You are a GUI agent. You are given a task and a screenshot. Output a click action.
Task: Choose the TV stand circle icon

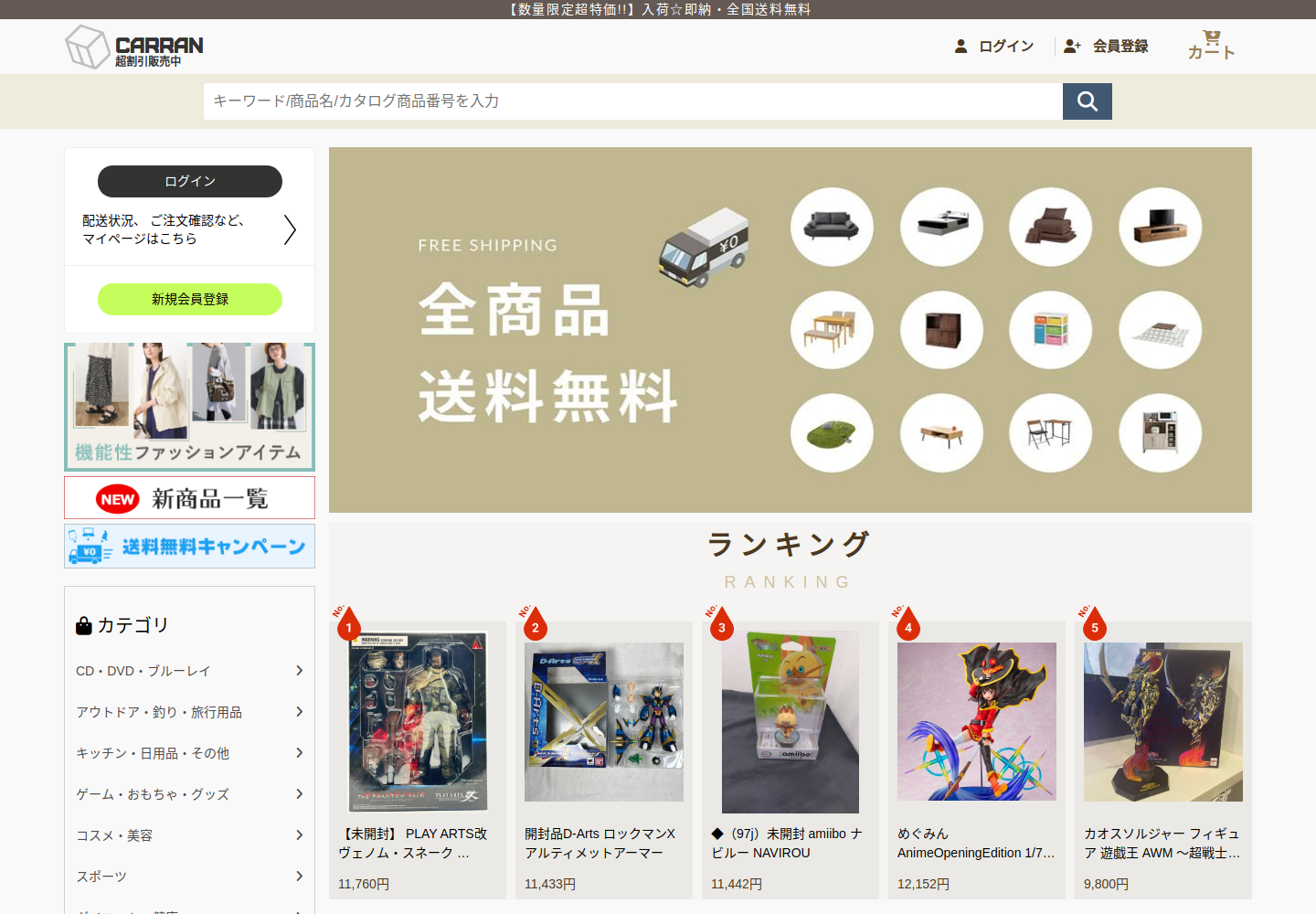pyautogui.click(x=1161, y=227)
